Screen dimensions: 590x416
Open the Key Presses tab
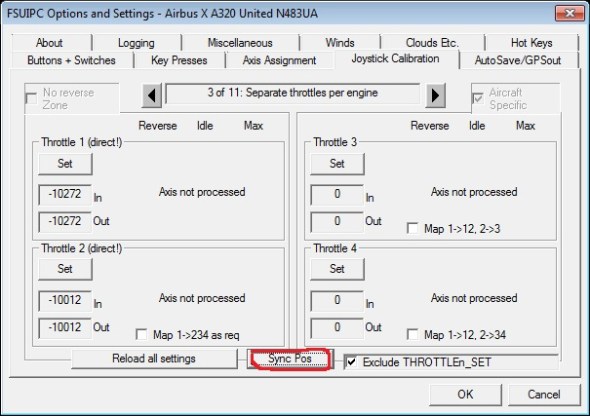179,60
